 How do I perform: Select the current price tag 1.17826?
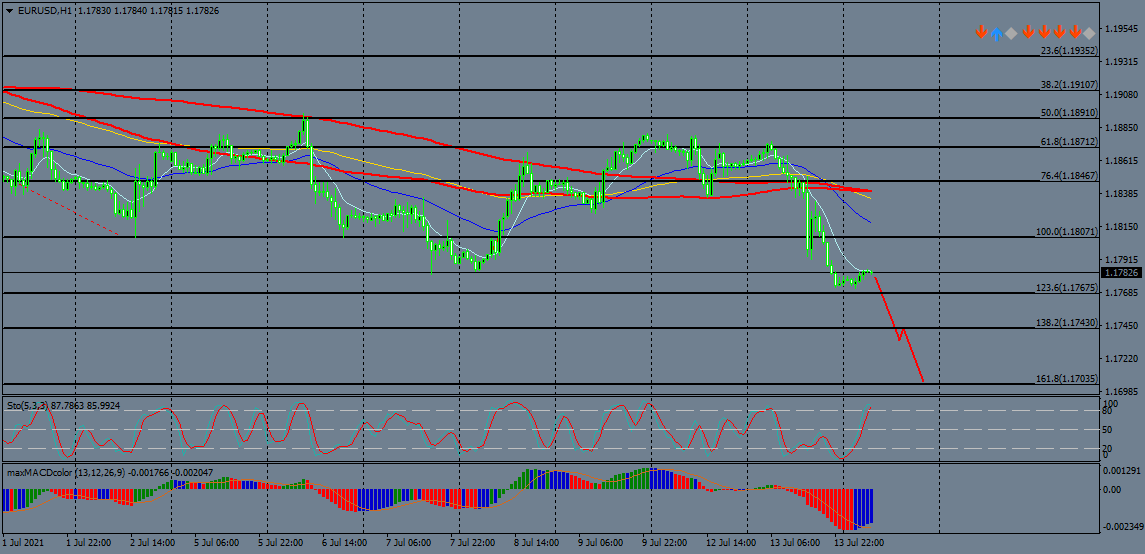click(x=1120, y=272)
